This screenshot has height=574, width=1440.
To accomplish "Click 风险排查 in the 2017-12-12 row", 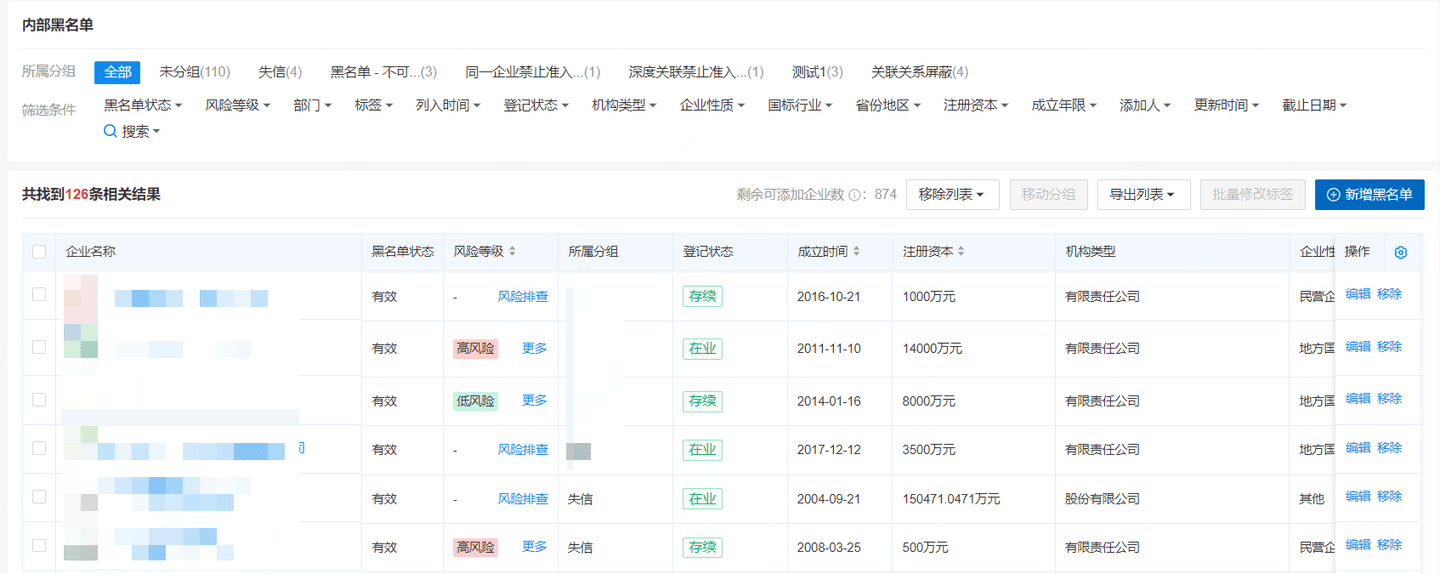I will [x=523, y=450].
